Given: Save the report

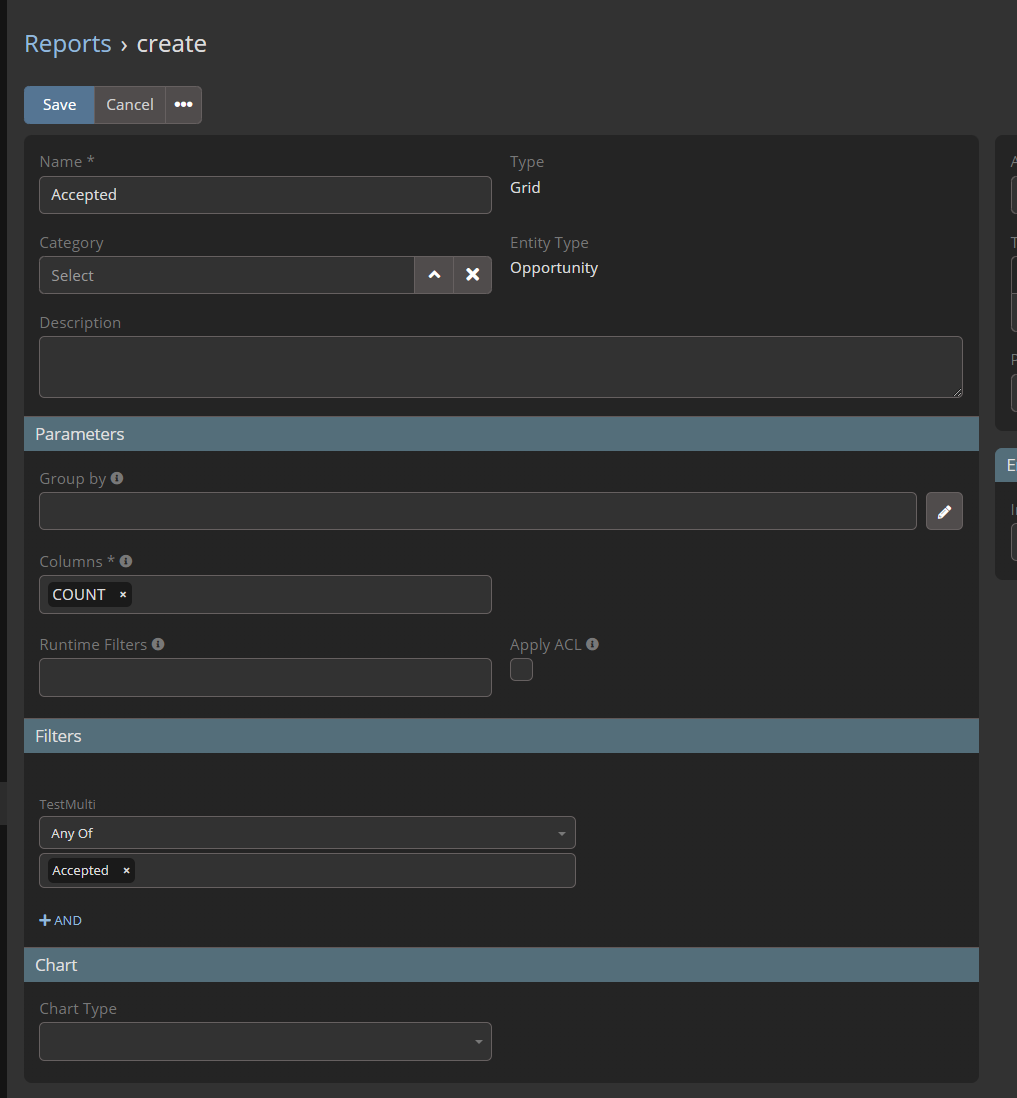Looking at the screenshot, I should pos(59,105).
